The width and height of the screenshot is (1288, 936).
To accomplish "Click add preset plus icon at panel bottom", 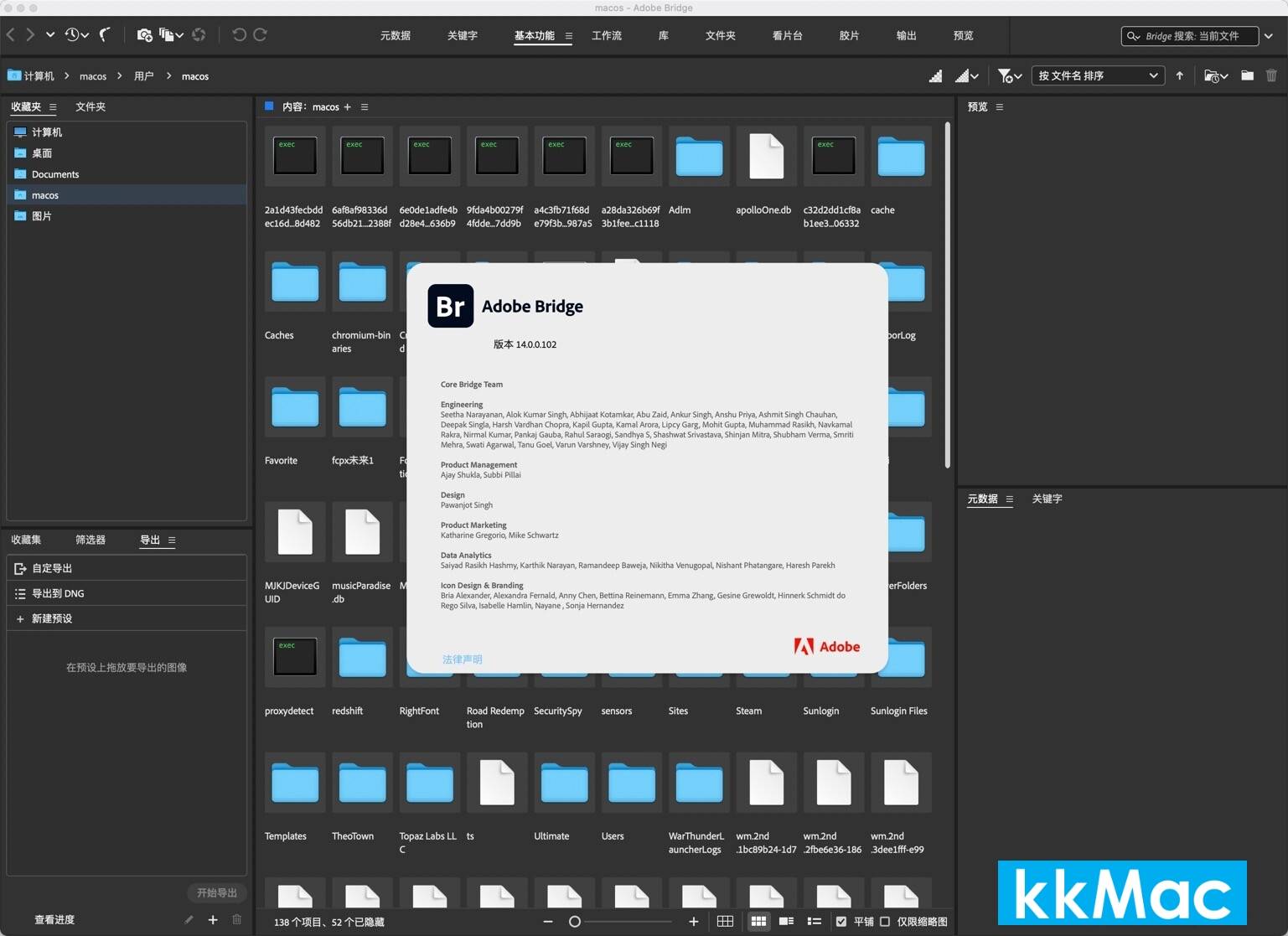I will click(213, 920).
